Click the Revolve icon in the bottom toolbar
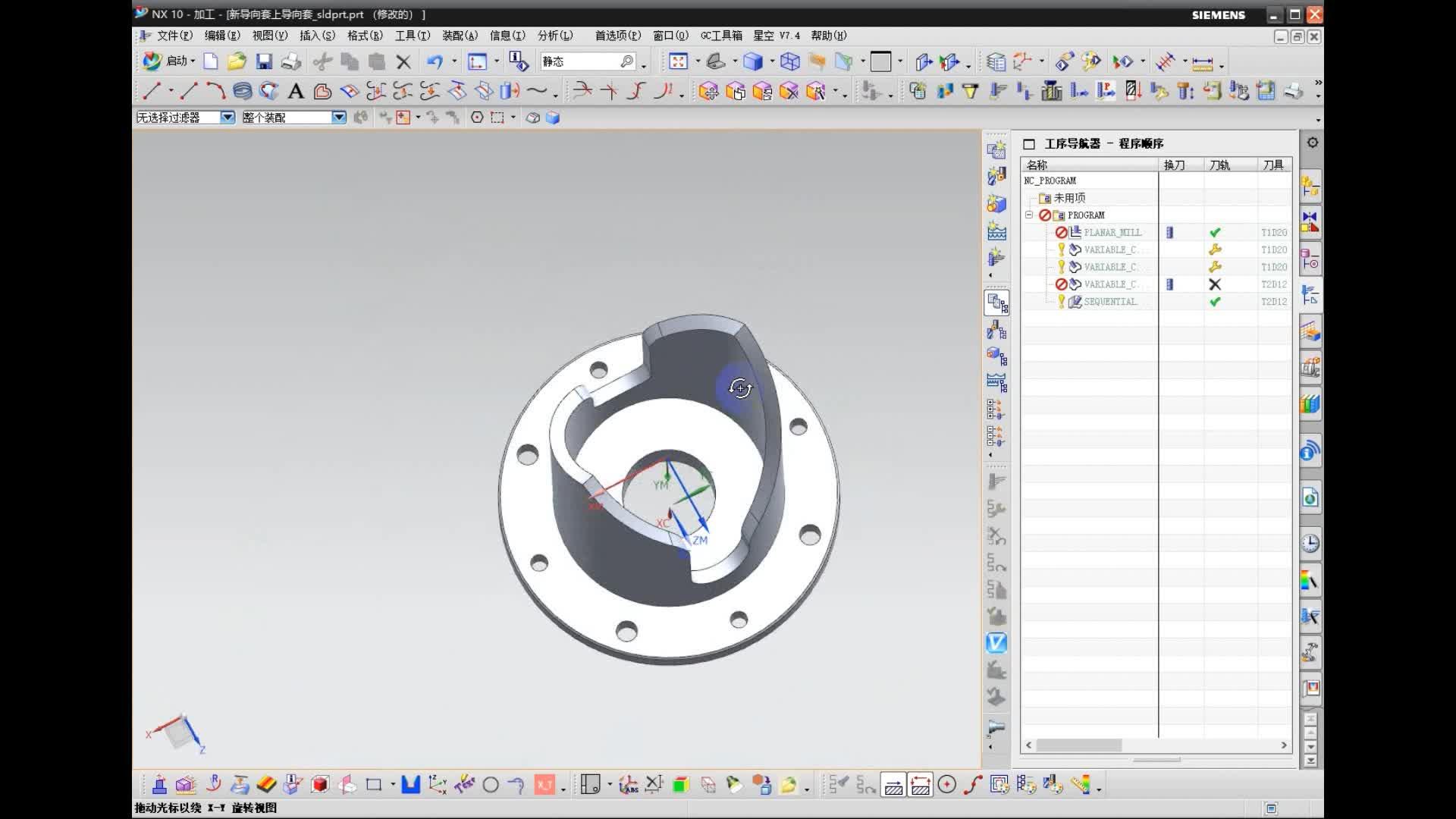This screenshot has height=819, width=1456. point(213,785)
